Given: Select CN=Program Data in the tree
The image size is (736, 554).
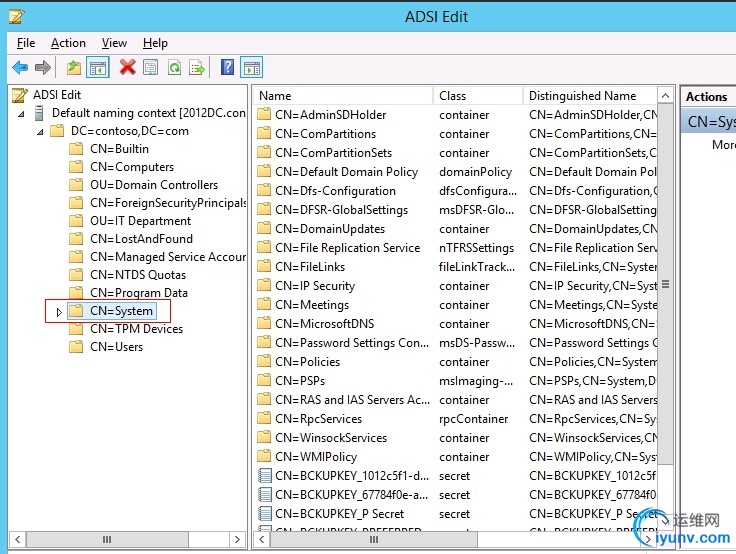Looking at the screenshot, I should [139, 292].
